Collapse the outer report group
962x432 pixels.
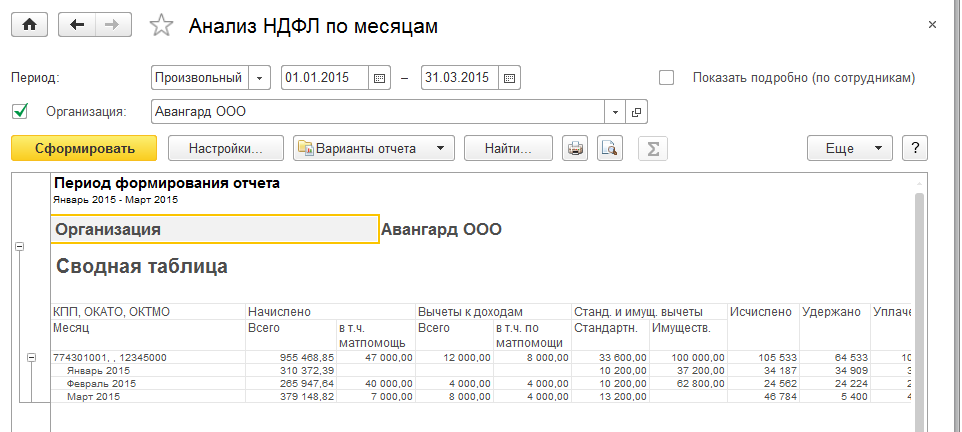(x=20, y=246)
